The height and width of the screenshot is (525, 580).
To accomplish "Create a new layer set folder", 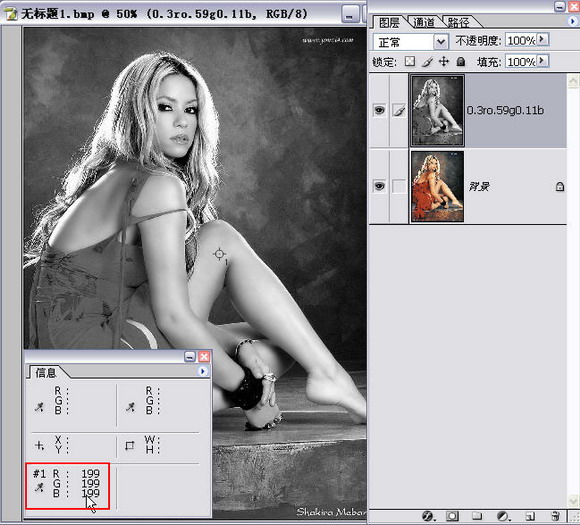I will pos(477,516).
